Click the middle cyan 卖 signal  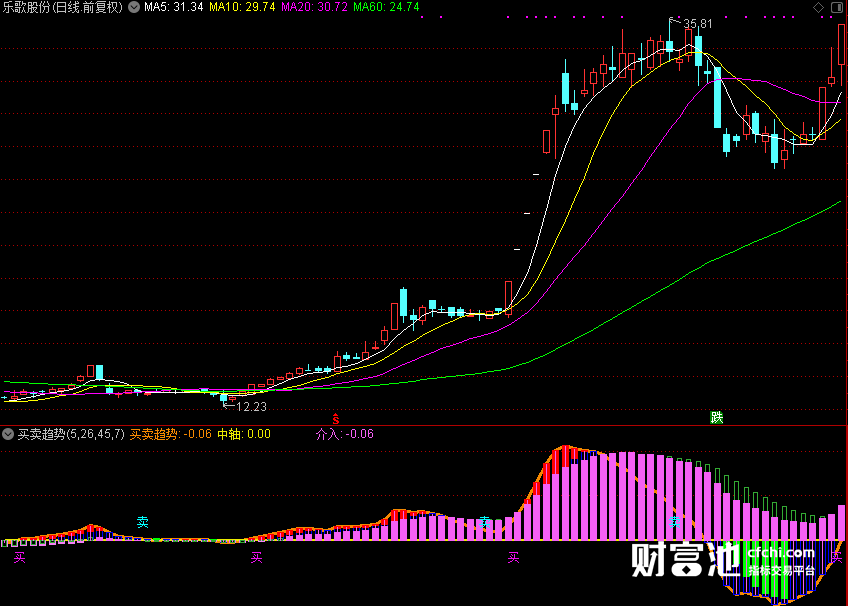point(484,522)
